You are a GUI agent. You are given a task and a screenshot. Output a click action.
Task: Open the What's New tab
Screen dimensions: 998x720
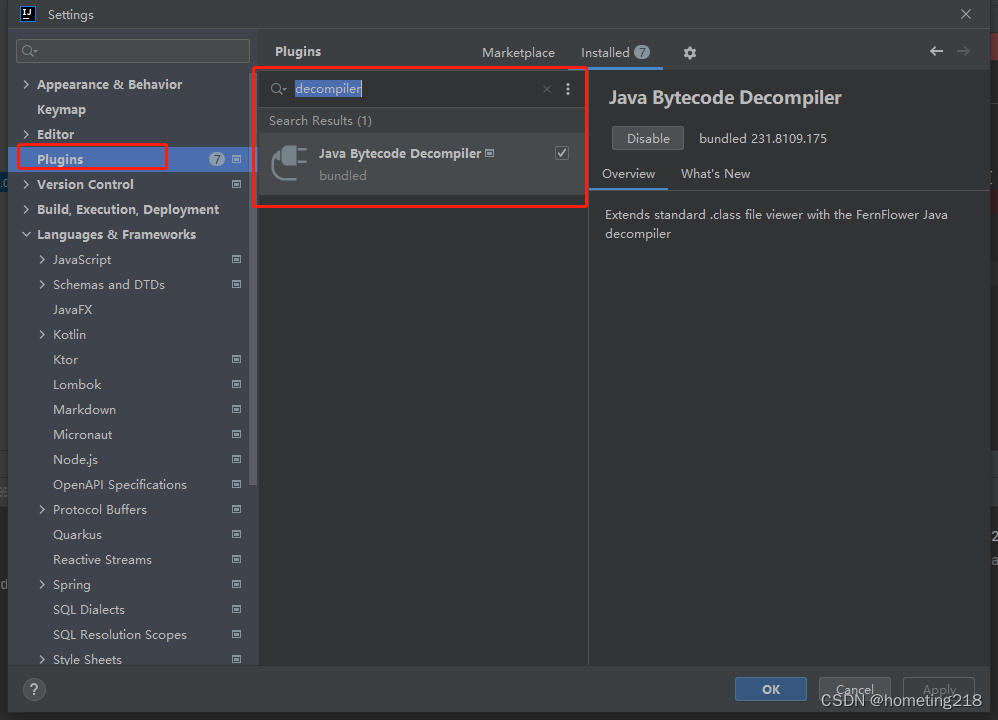point(715,174)
